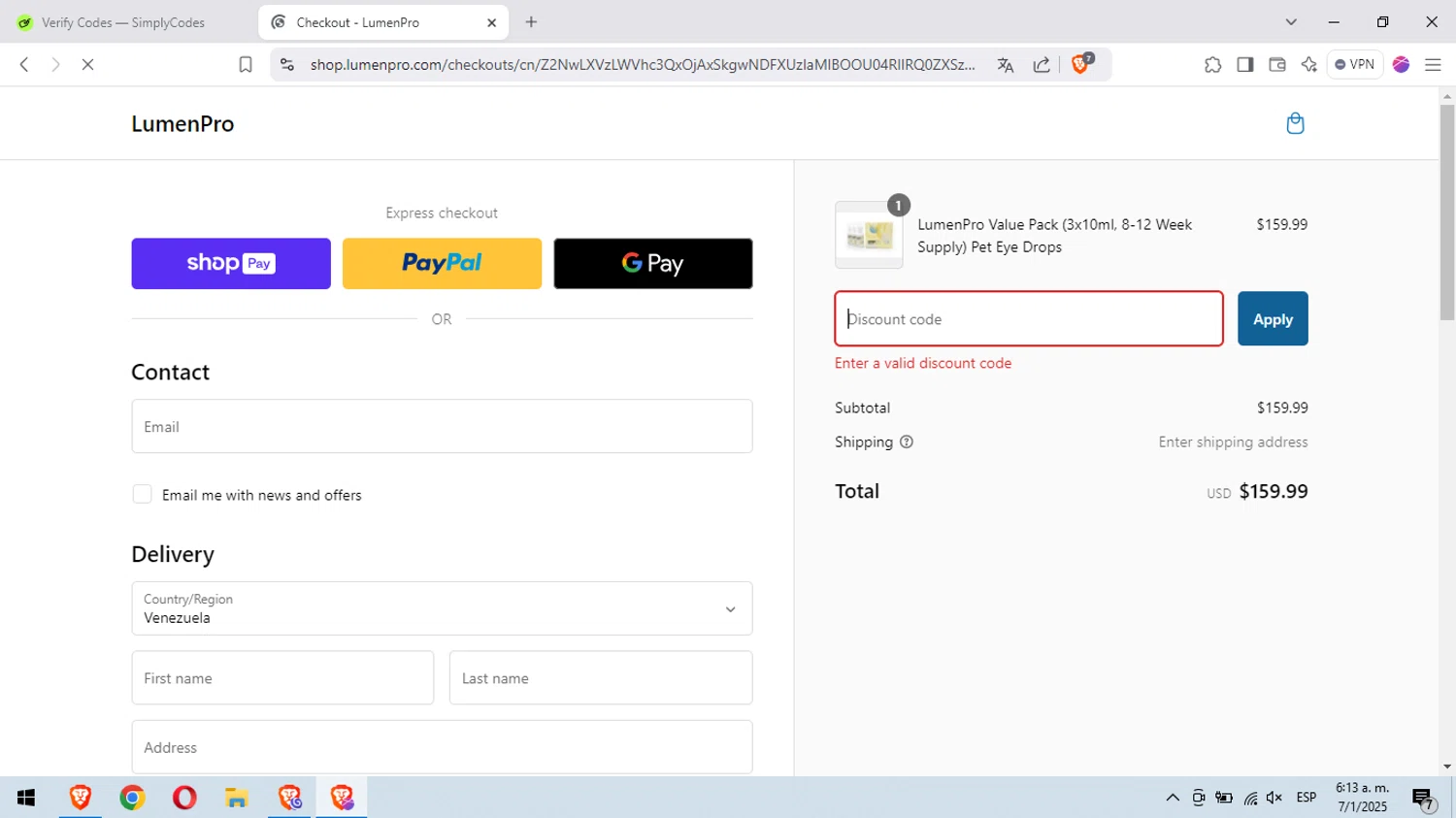Open the LumenPro Value Pack product thumbnail
Screen dimensions: 1456x818
tap(869, 235)
